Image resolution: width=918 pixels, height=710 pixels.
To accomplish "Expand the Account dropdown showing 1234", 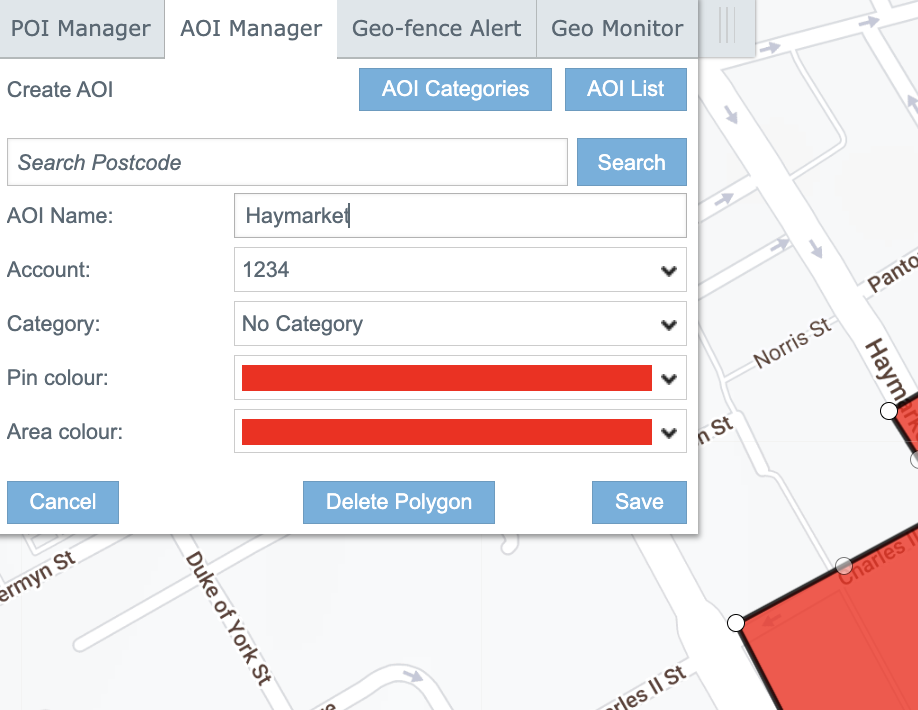I will pyautogui.click(x=460, y=270).
